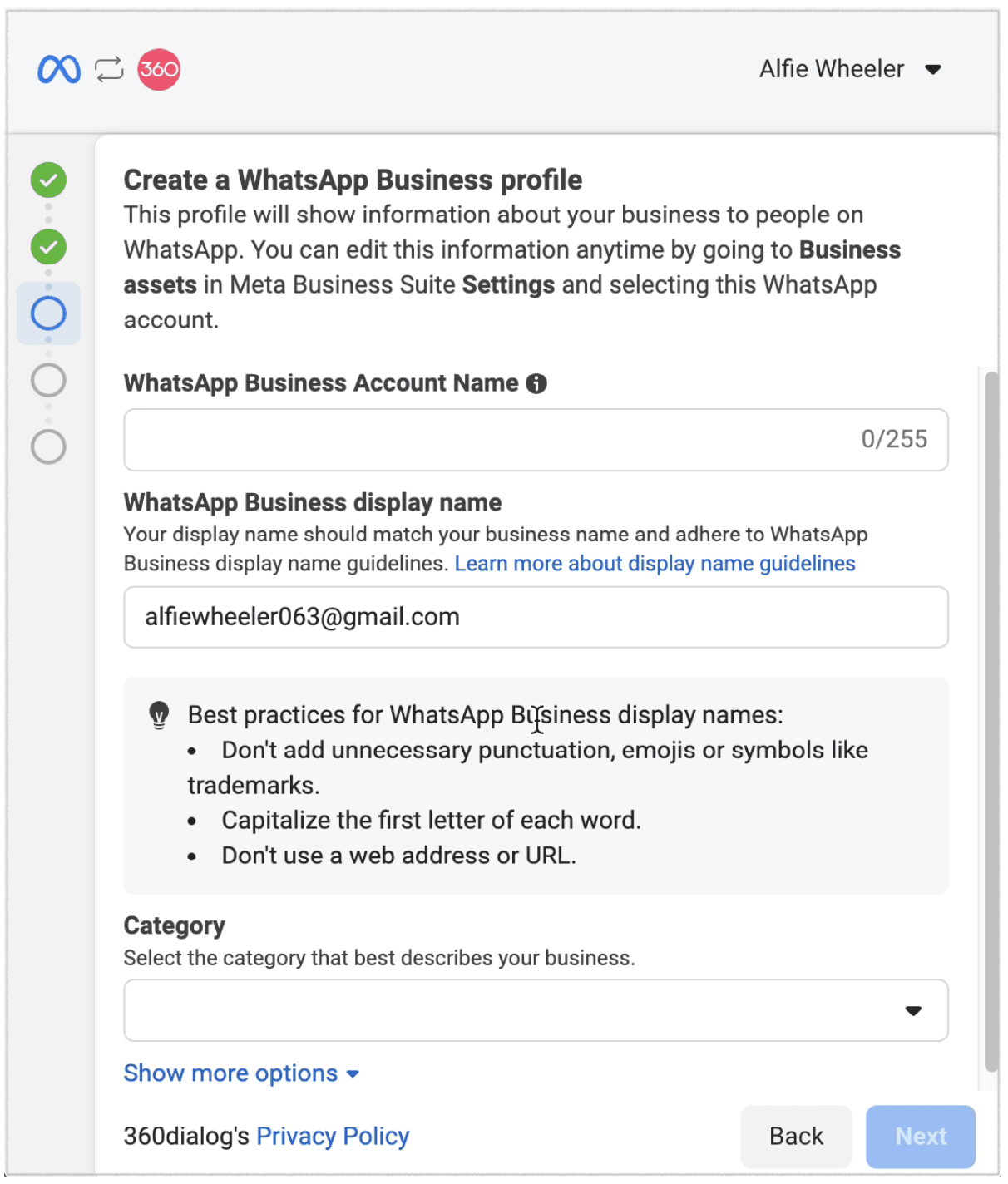This screenshot has height=1184, width=1008.
Task: Click 'Capitalize the first letter of each word.'
Action: pyautogui.click(x=431, y=821)
